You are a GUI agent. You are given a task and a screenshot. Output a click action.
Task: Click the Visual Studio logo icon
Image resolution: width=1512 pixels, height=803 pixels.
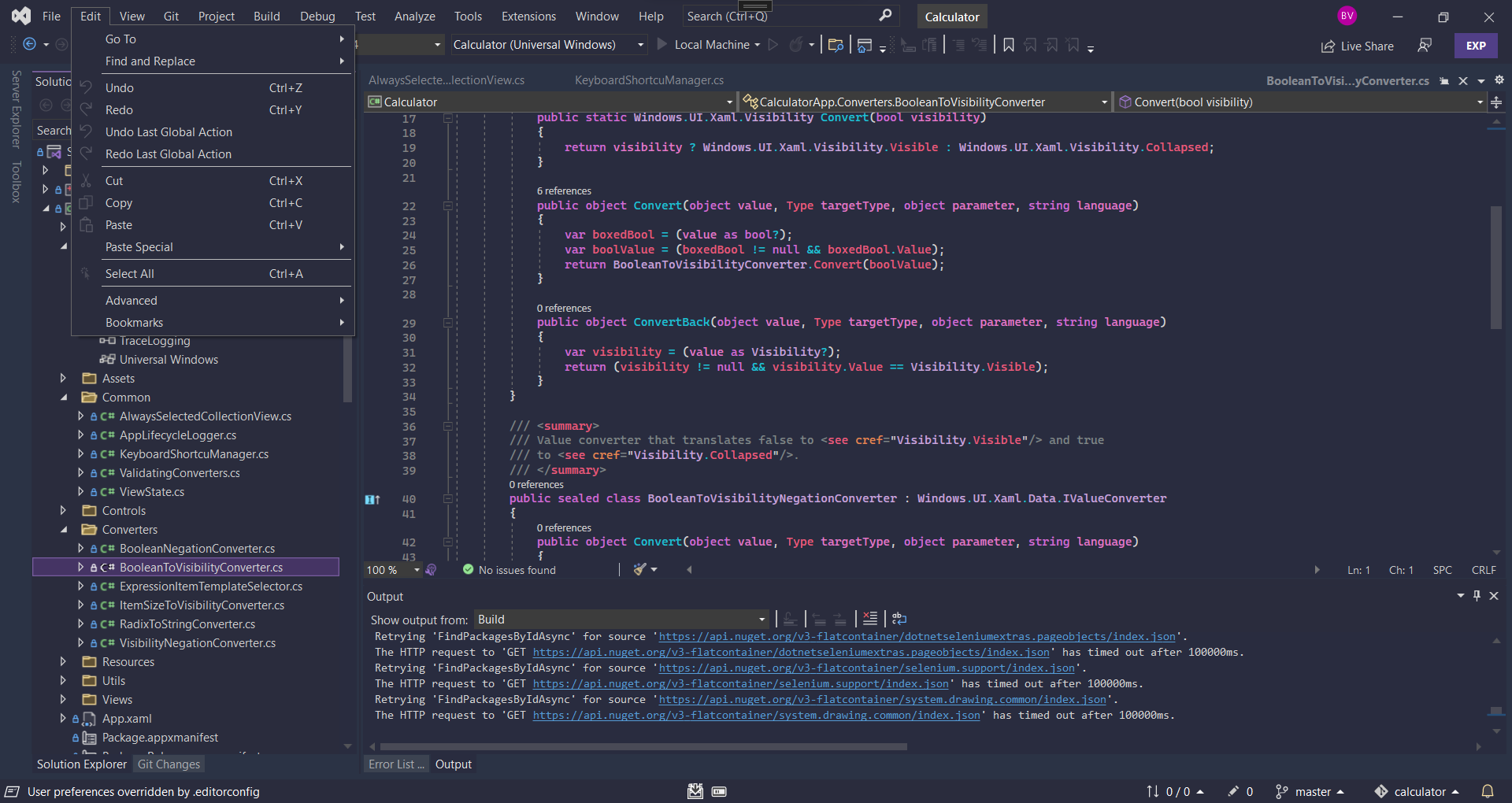pos(21,15)
